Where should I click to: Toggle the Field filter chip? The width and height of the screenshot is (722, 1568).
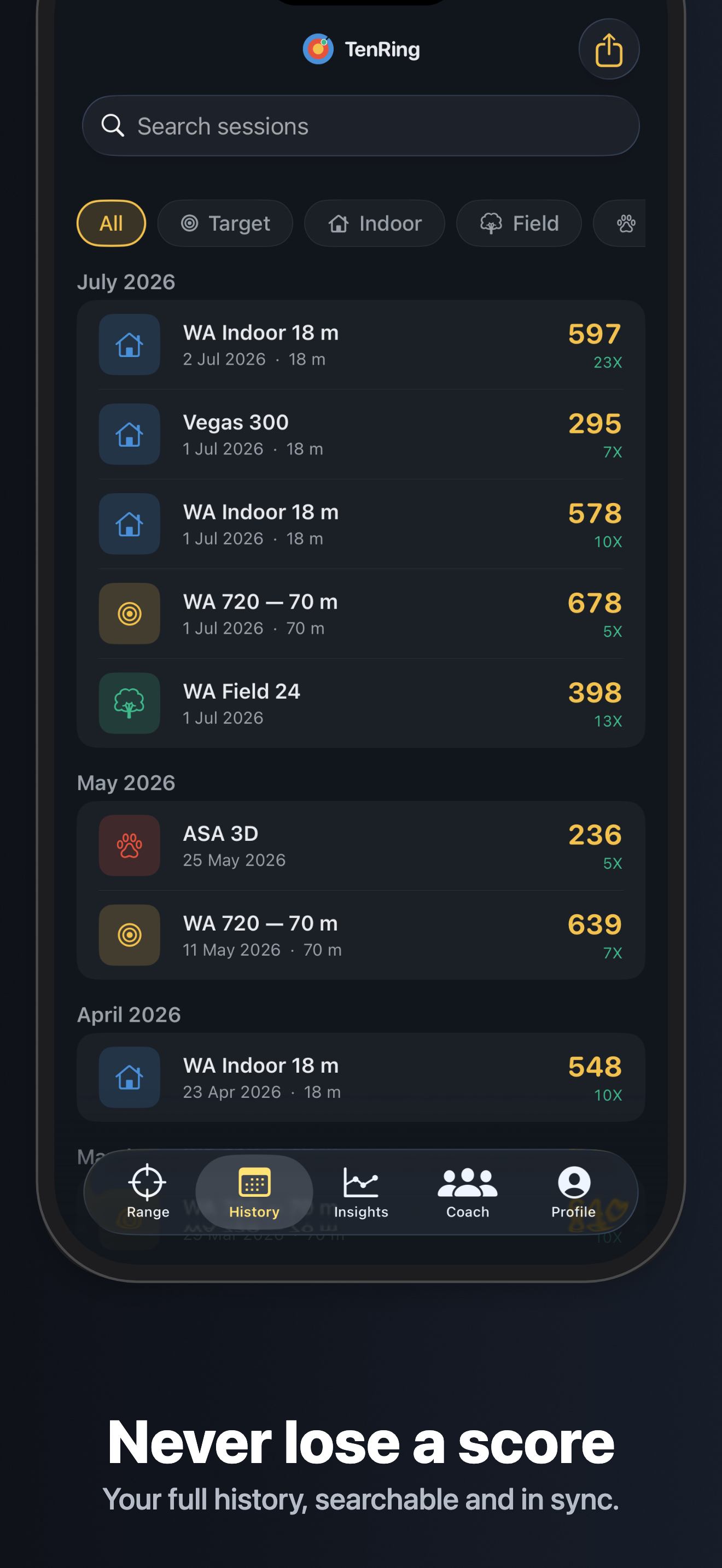(519, 224)
